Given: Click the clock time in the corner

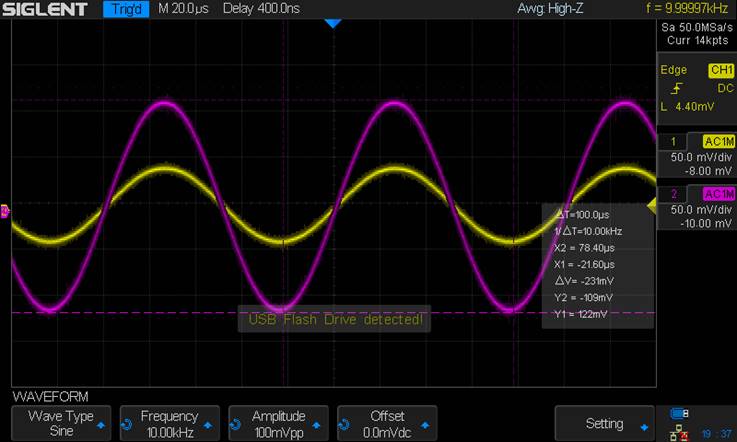Looking at the screenshot, I should 717,434.
